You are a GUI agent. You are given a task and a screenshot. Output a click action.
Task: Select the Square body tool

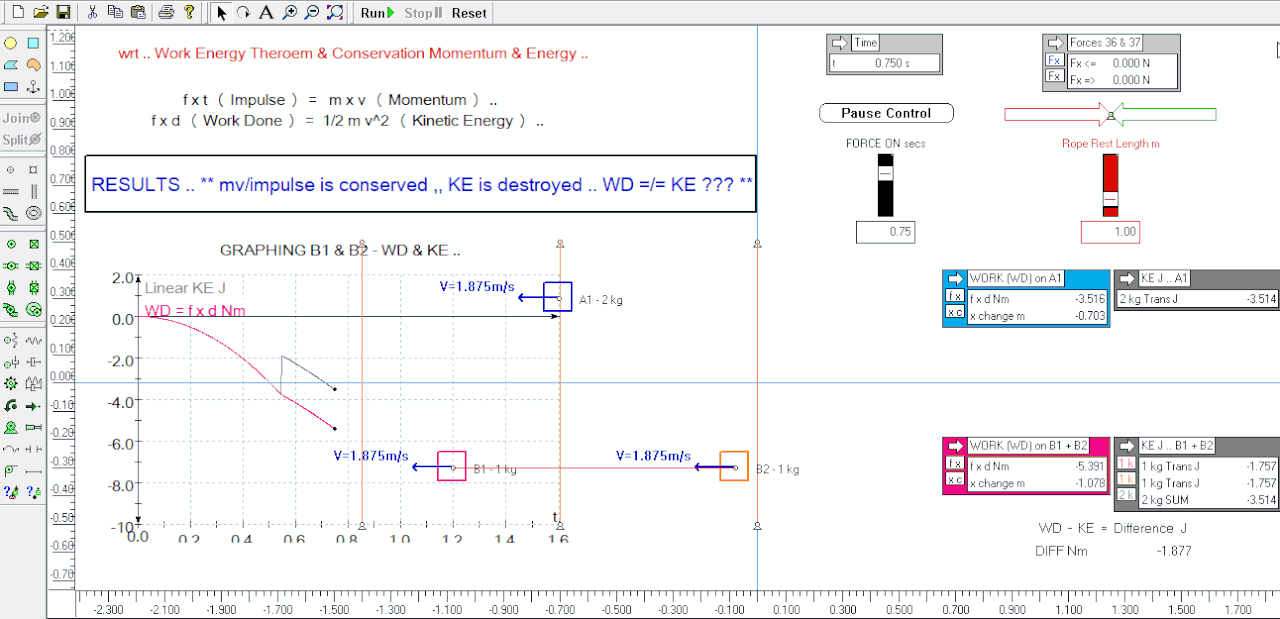33,43
